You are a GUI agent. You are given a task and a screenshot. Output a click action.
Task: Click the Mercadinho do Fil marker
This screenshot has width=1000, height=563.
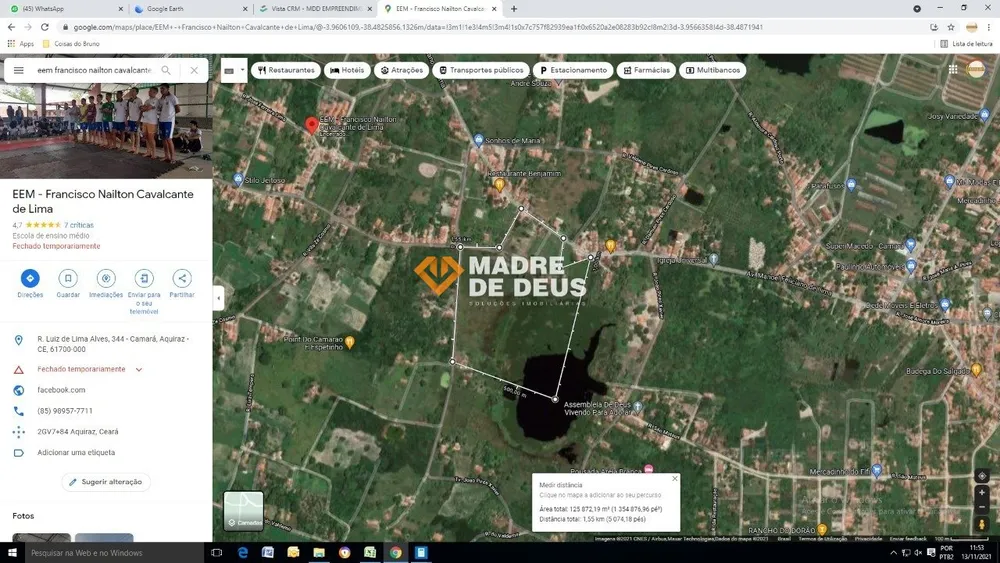coord(877,471)
